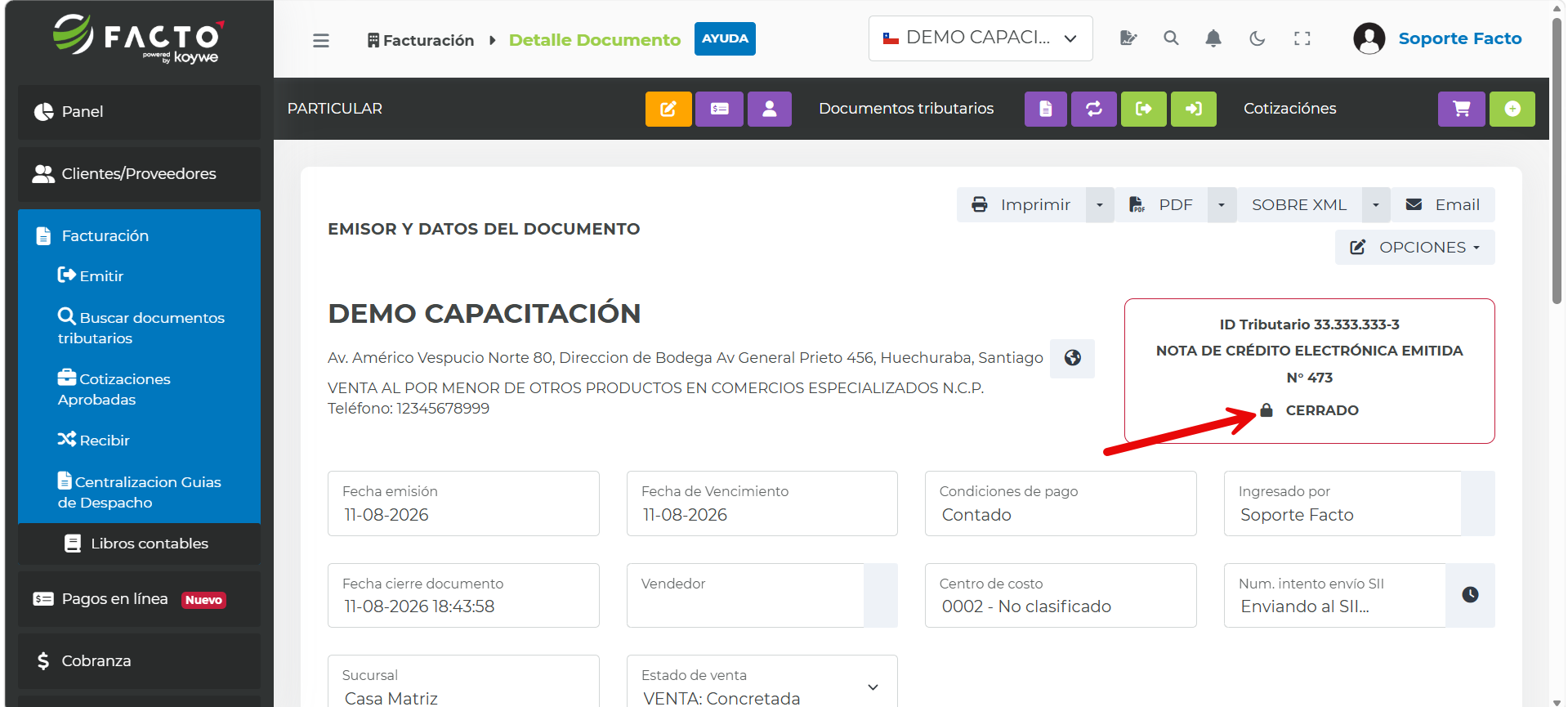
Task: Click the Imprimir button
Action: (1021, 205)
